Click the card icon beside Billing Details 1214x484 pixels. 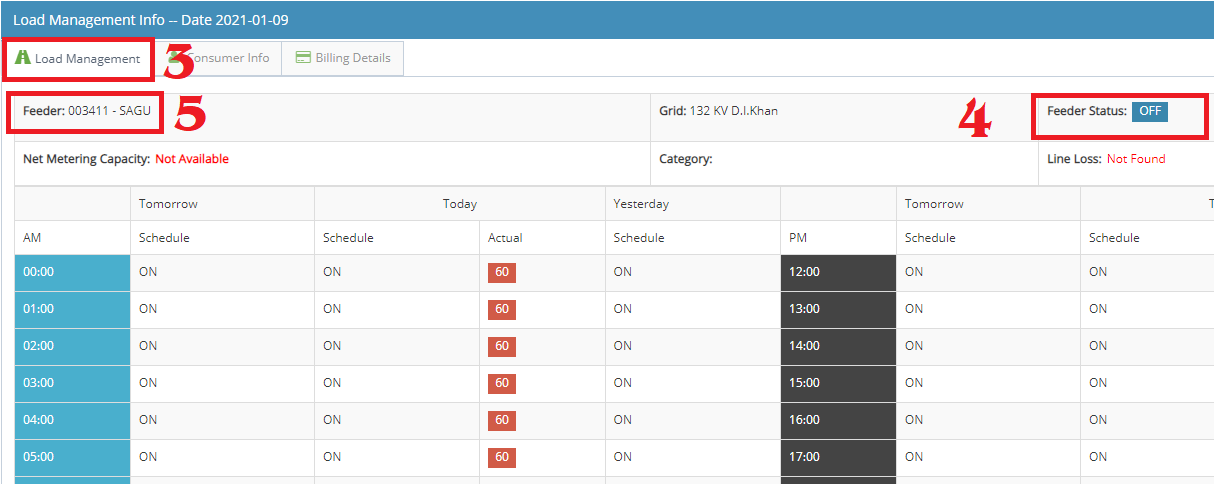[x=303, y=58]
